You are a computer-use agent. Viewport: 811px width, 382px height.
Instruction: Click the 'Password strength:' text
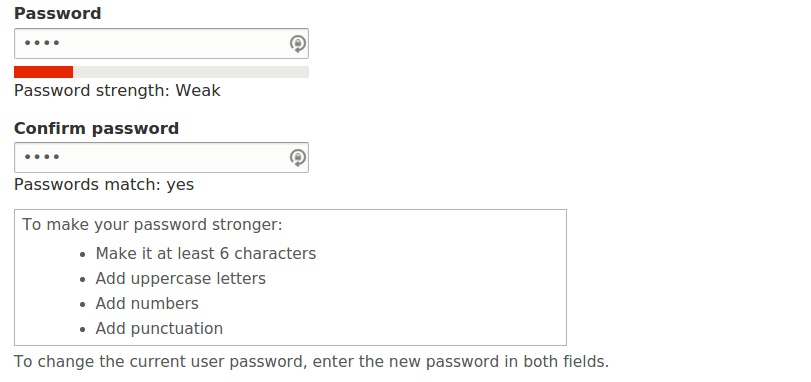tap(92, 91)
